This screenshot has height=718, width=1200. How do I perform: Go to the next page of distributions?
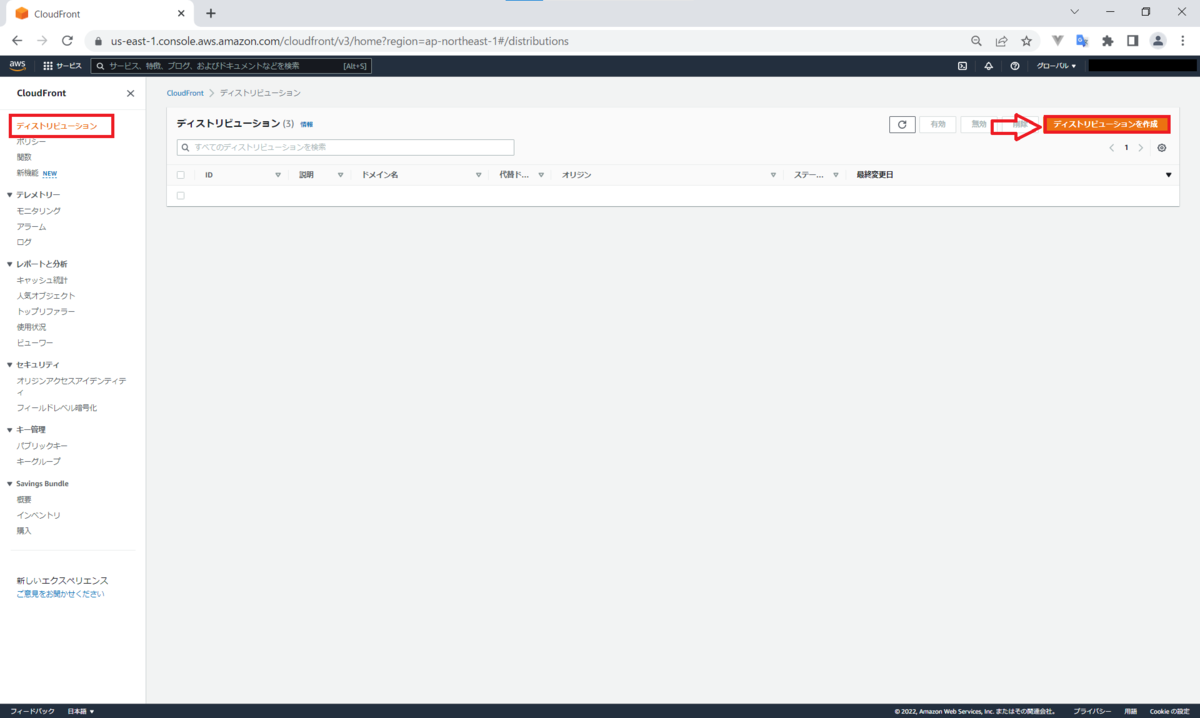pyautogui.click(x=1141, y=147)
